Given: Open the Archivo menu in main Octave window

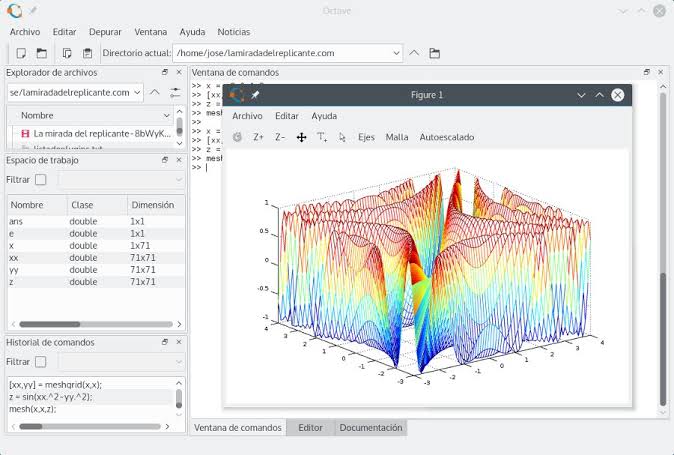Looking at the screenshot, I should coord(25,32).
